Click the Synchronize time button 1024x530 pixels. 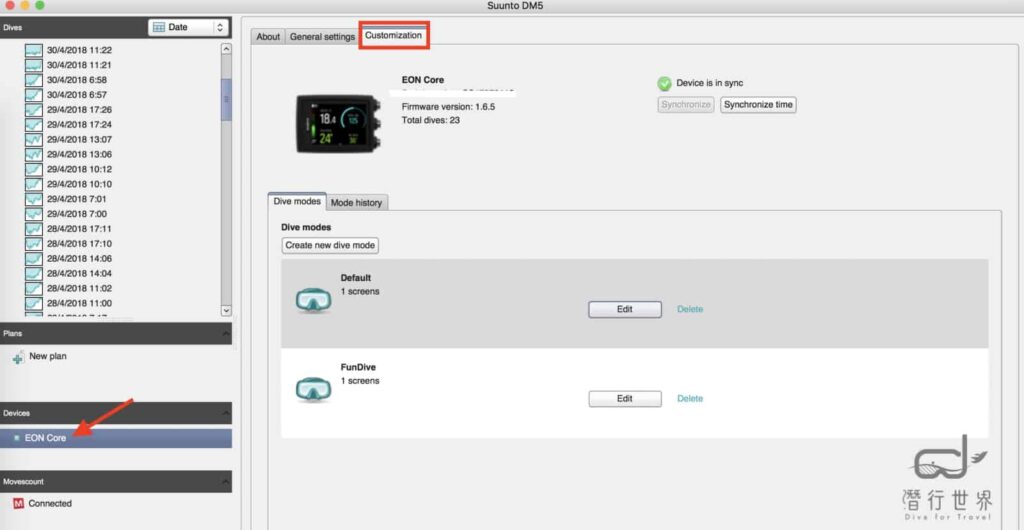758,104
